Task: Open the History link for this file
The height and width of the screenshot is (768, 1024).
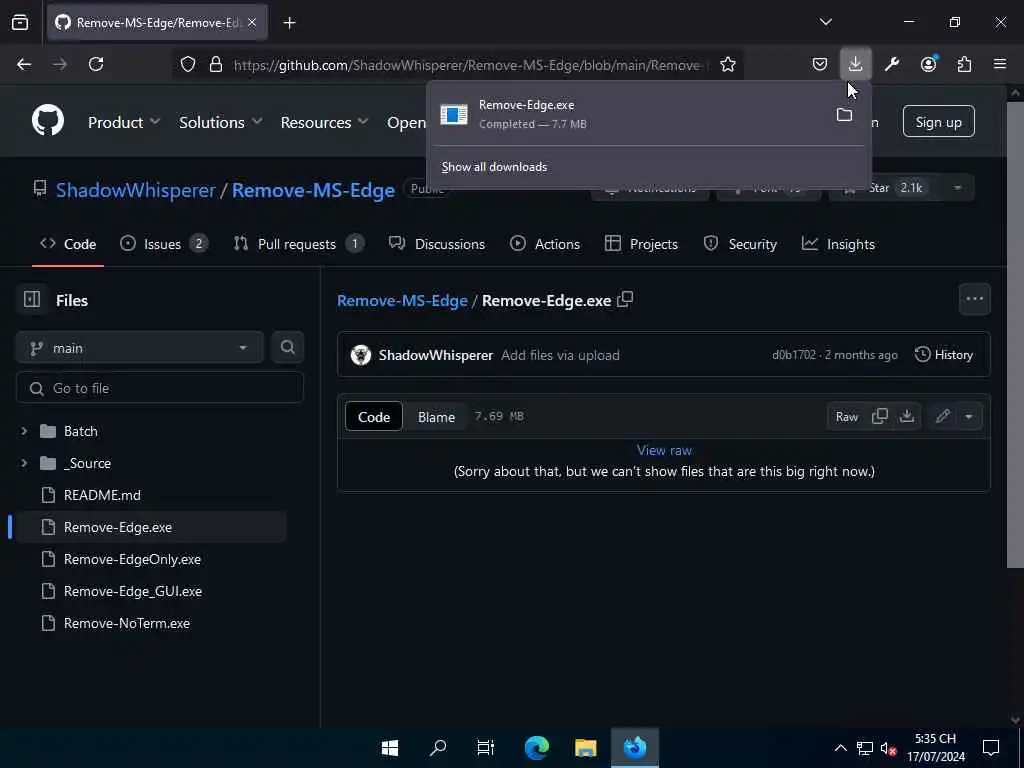Action: tap(944, 355)
